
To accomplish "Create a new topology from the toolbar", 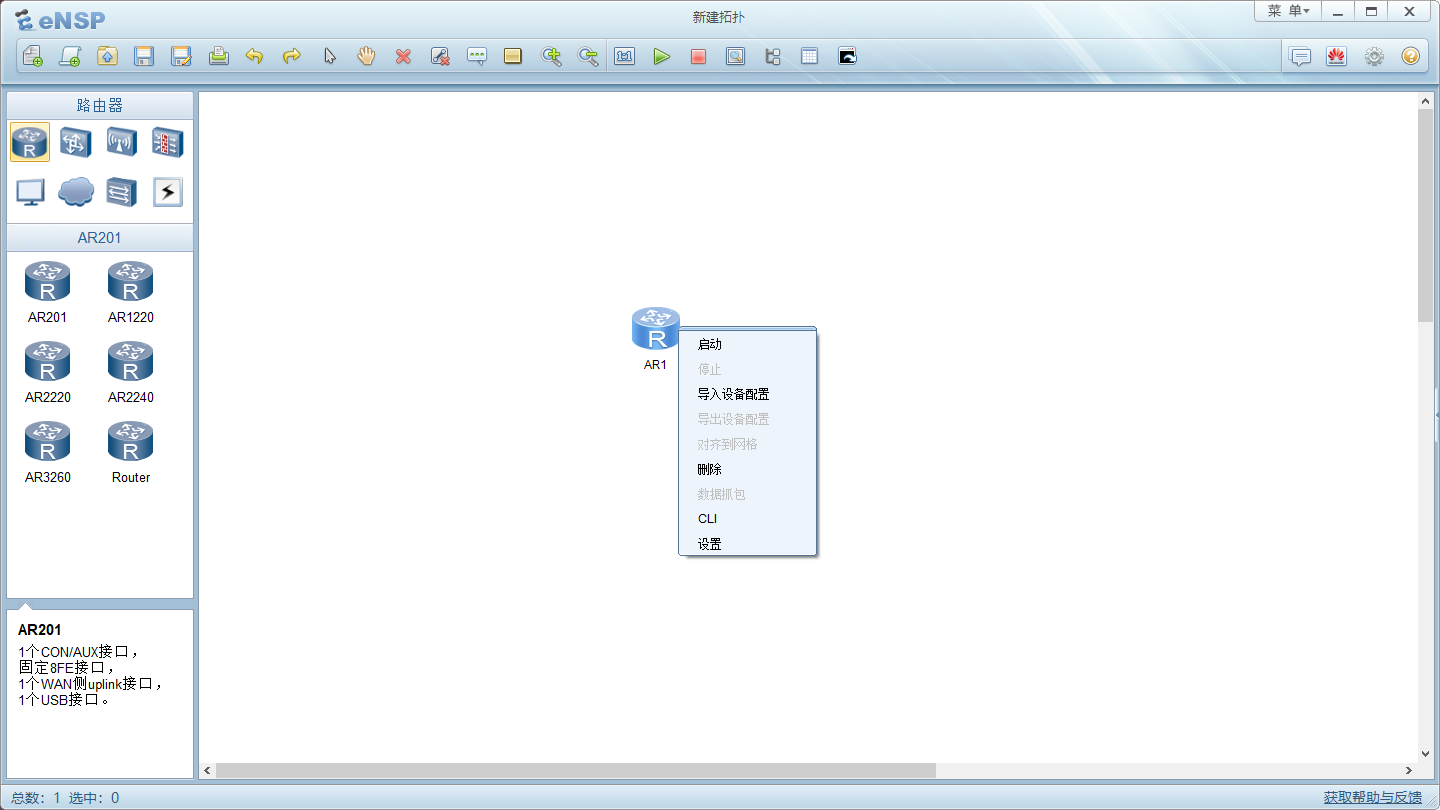I will [33, 56].
